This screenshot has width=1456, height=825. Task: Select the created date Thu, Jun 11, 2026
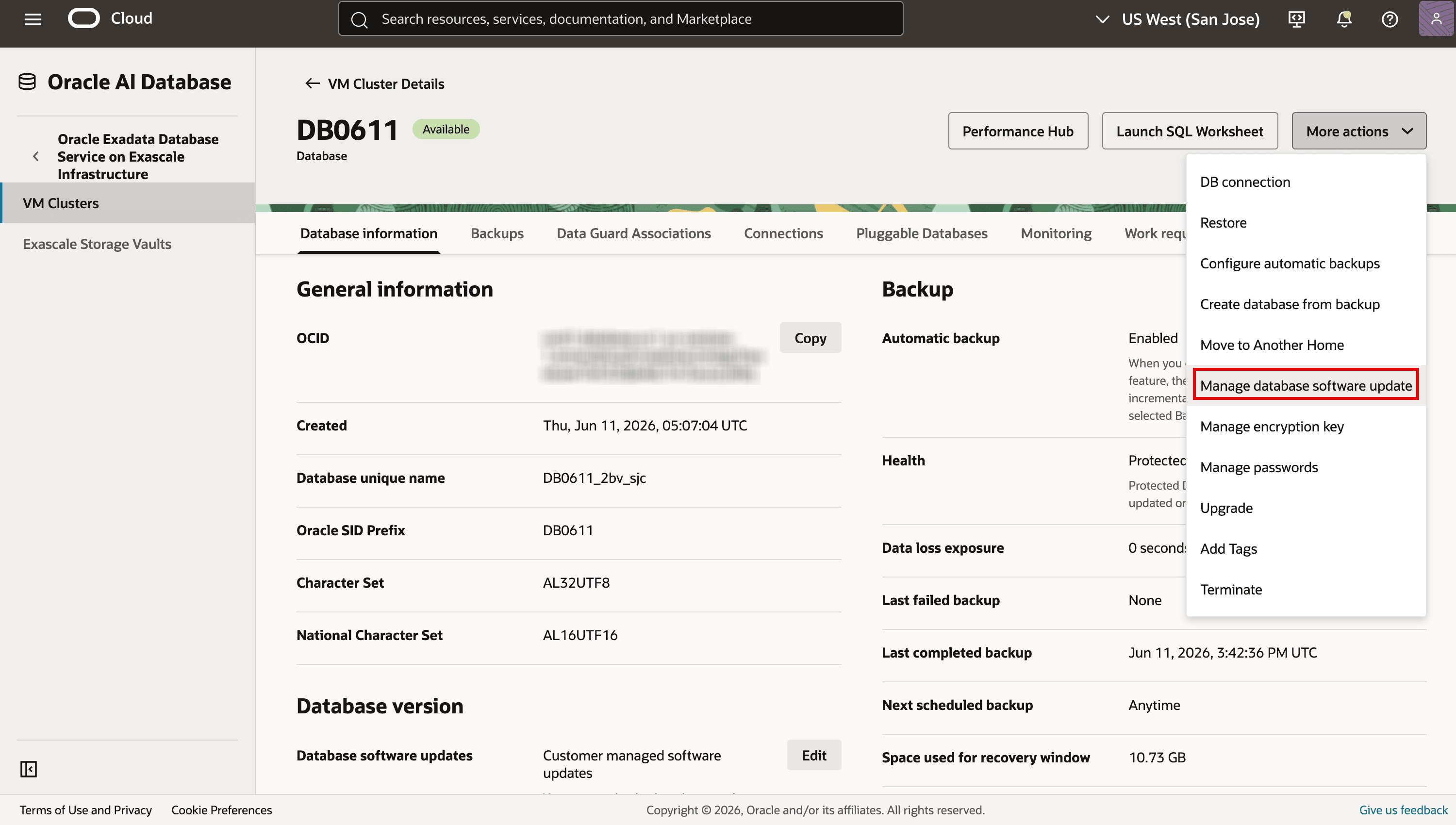[645, 426]
